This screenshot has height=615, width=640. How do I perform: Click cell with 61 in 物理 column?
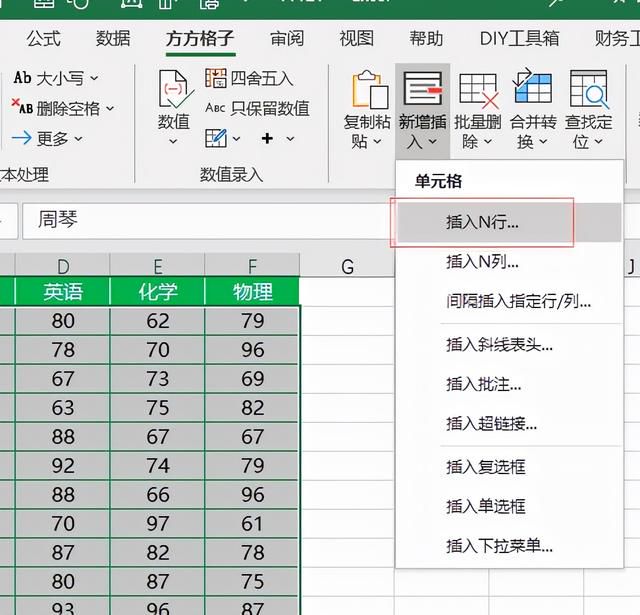[252, 524]
